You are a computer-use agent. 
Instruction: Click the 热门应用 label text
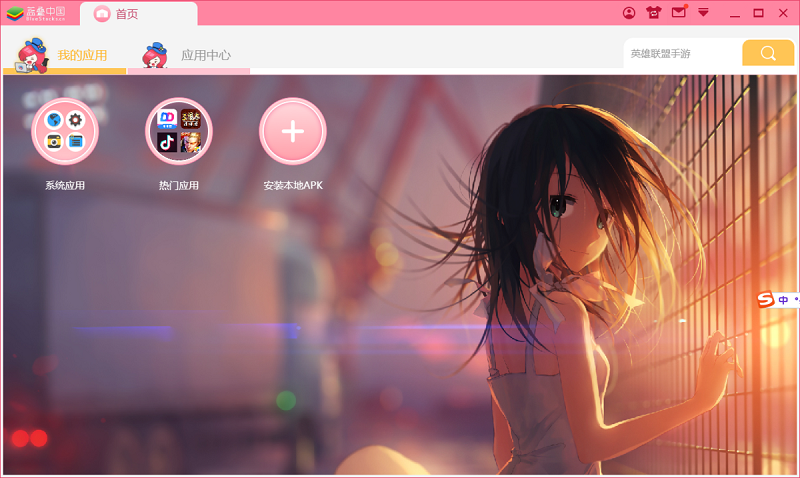179,185
